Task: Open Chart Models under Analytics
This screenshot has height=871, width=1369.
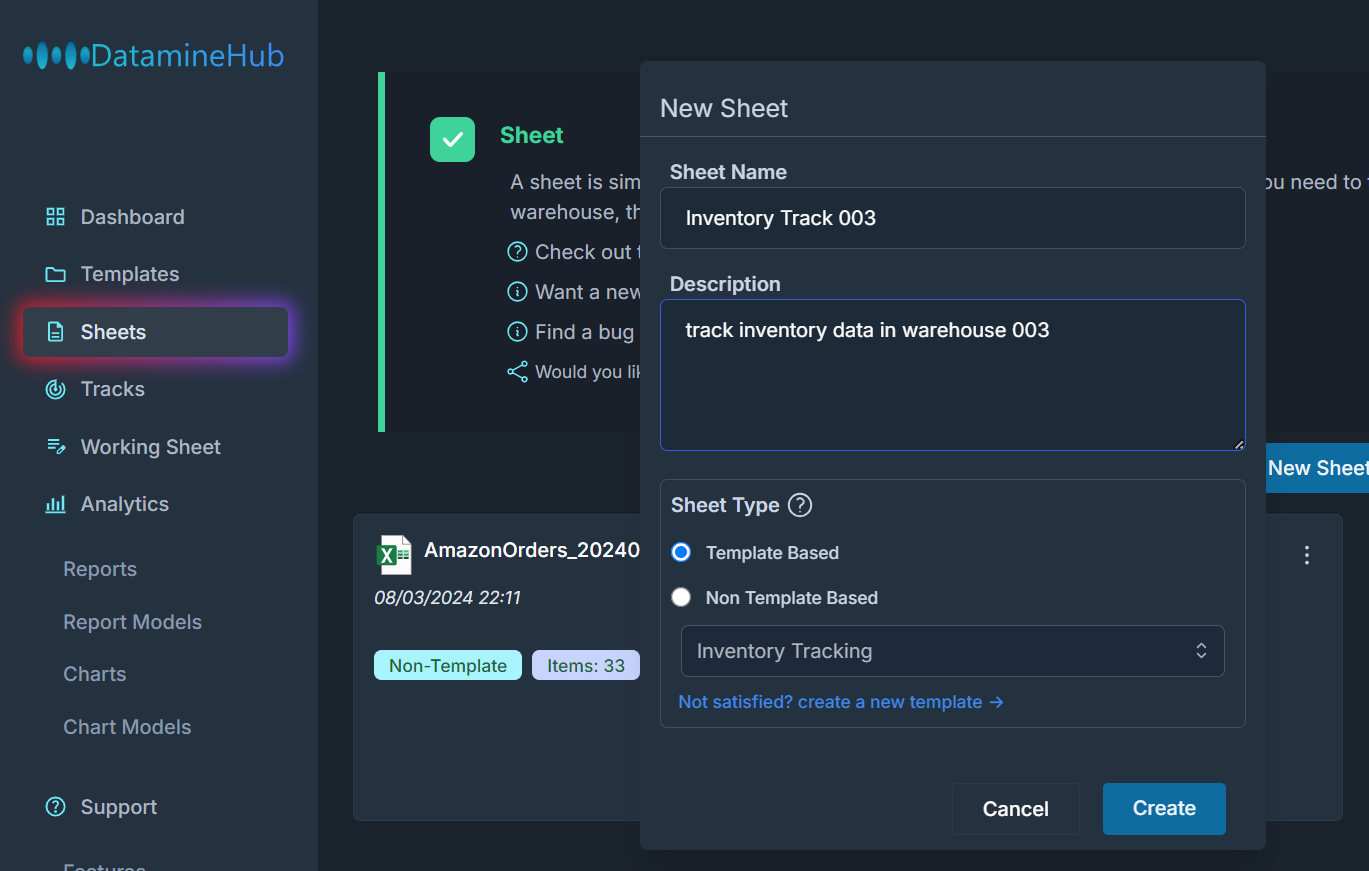Action: (x=127, y=727)
